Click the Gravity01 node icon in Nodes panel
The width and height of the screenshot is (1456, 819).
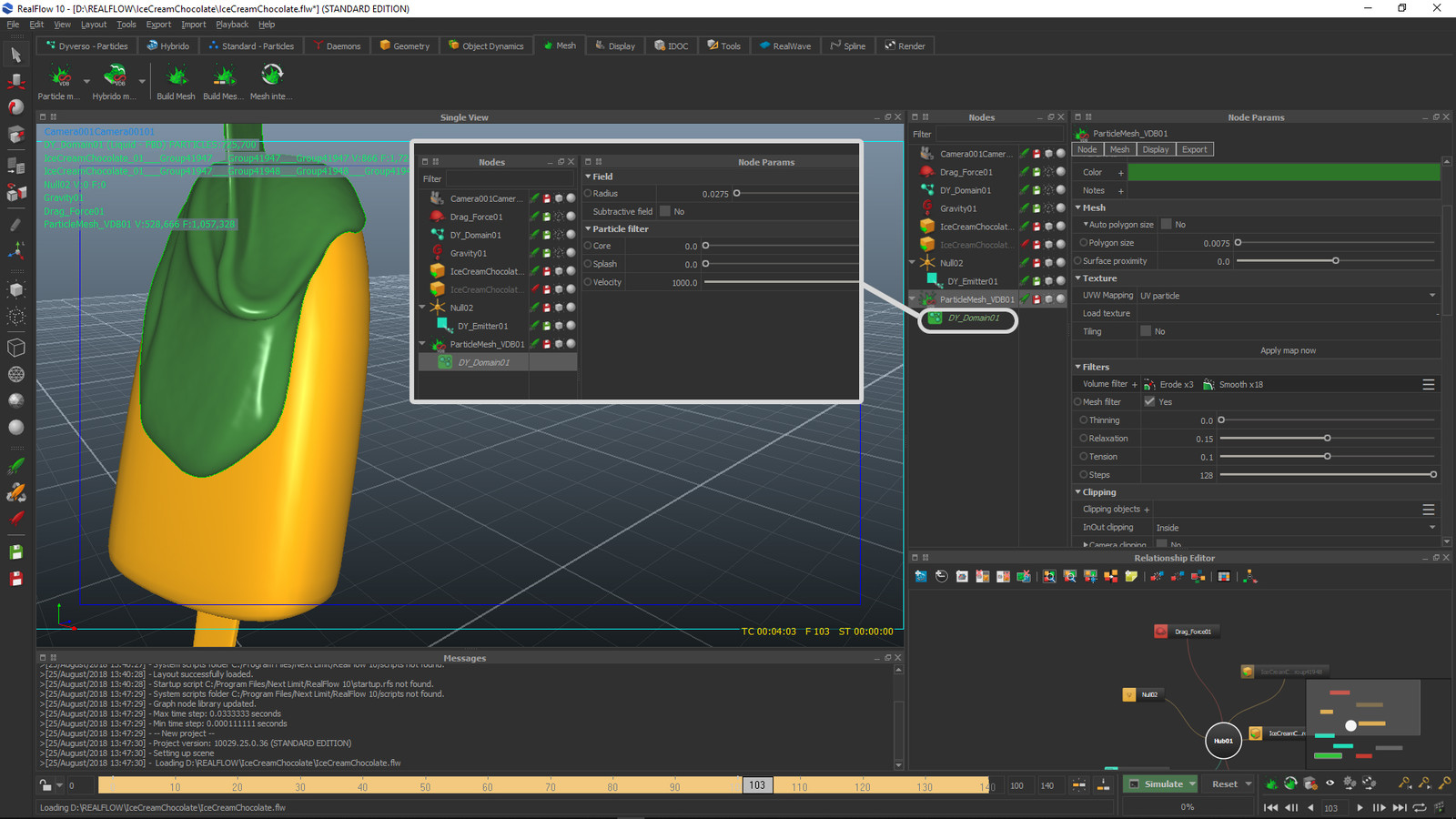click(x=926, y=208)
